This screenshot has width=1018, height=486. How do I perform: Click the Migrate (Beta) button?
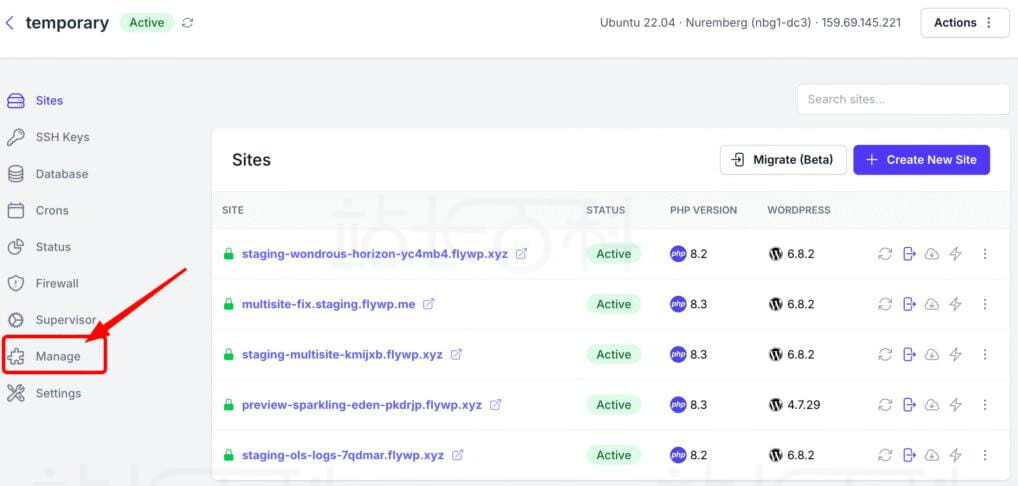783,160
